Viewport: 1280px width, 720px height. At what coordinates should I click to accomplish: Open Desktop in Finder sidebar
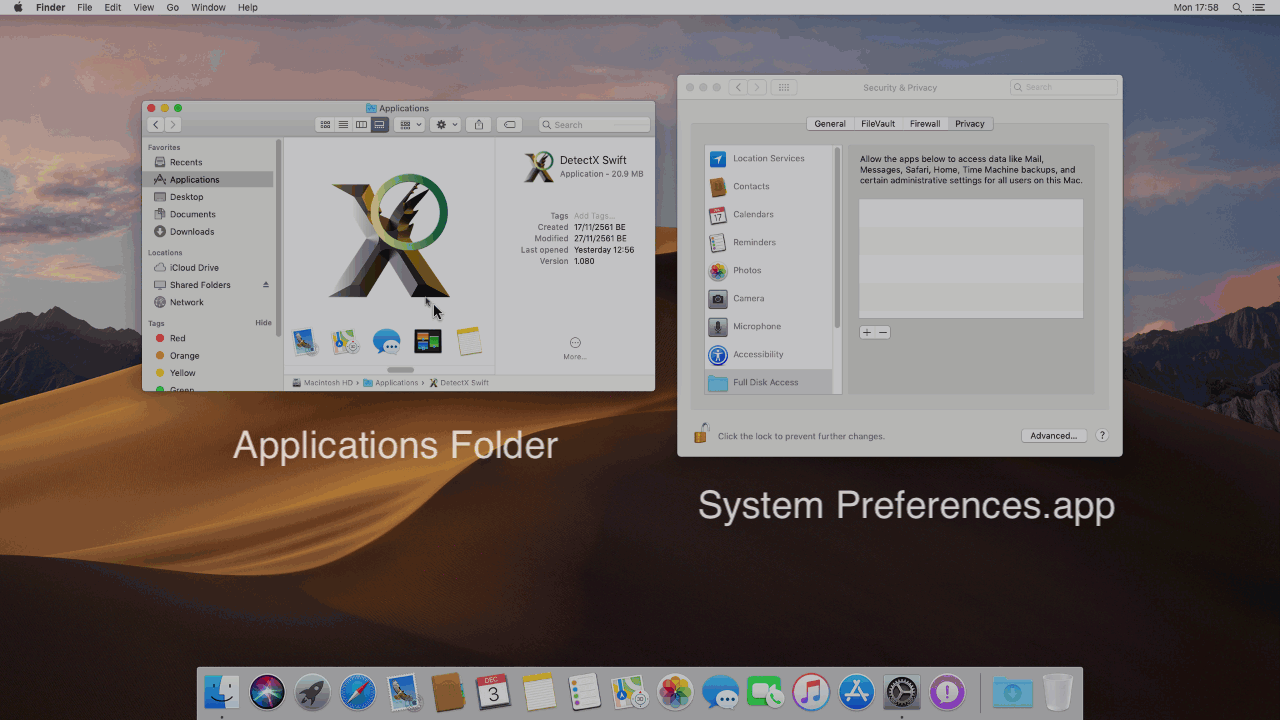pos(186,197)
